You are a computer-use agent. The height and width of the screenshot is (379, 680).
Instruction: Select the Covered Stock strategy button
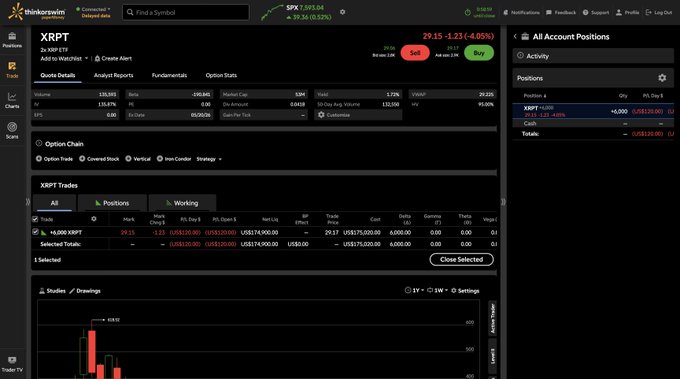click(99, 159)
